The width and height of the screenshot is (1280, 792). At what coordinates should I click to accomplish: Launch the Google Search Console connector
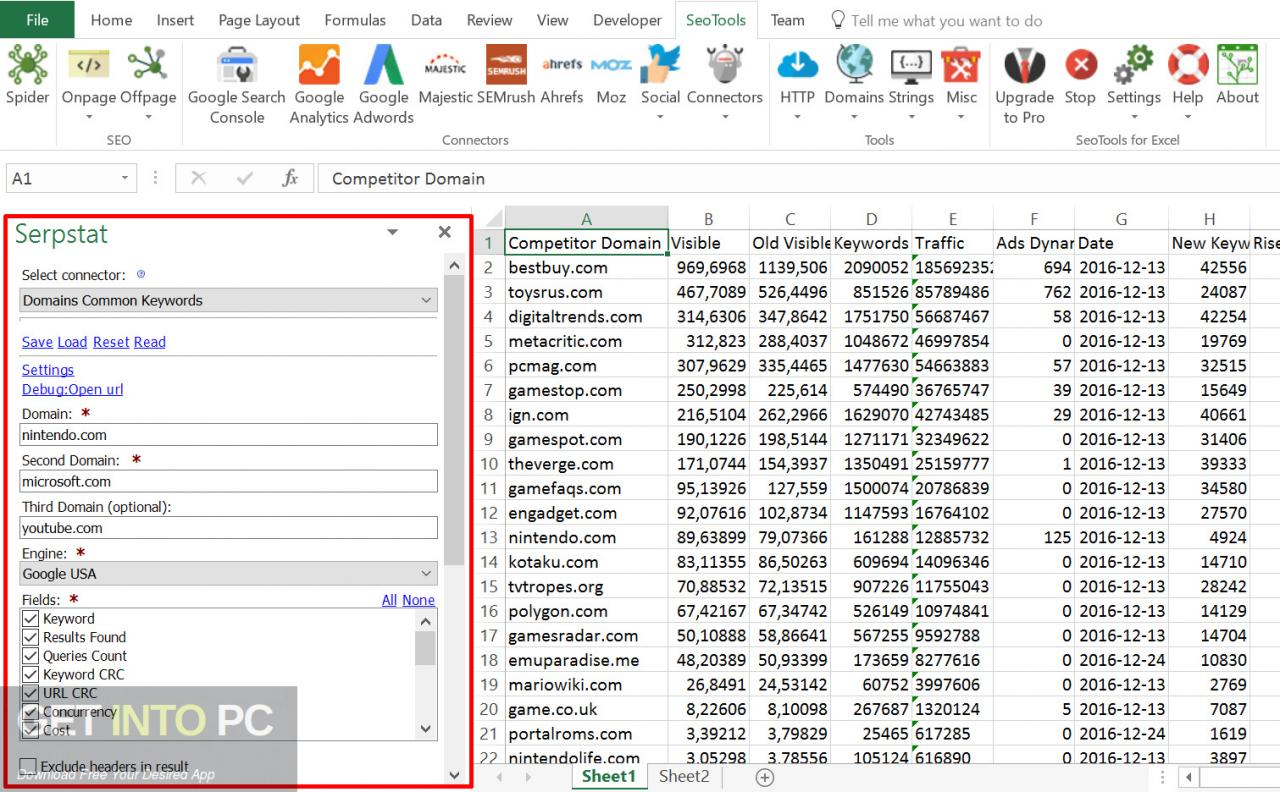(x=237, y=85)
